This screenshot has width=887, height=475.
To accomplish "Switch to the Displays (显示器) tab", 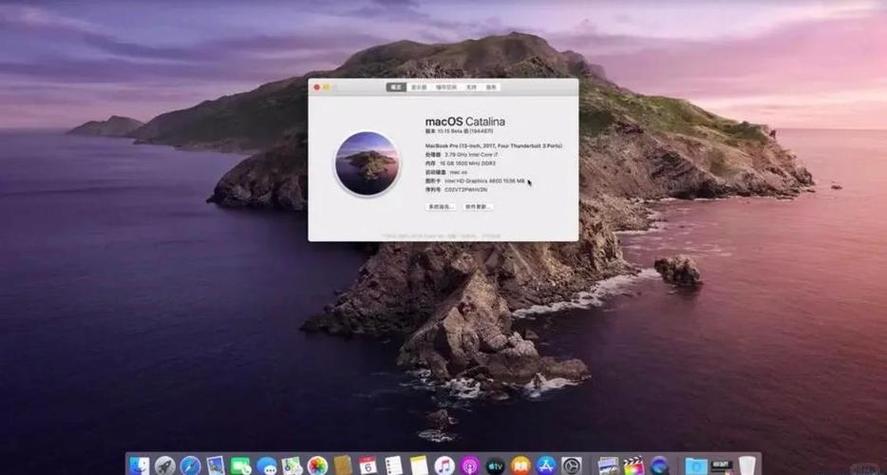I will coord(419,87).
